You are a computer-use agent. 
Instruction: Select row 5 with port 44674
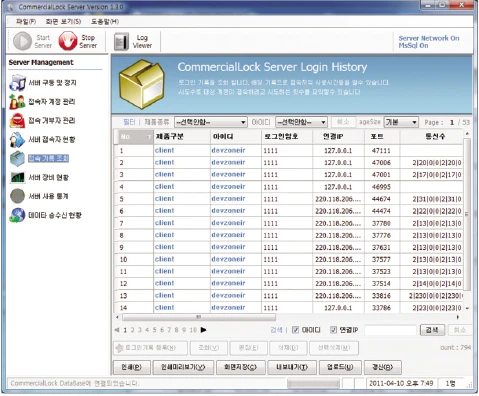(289, 199)
